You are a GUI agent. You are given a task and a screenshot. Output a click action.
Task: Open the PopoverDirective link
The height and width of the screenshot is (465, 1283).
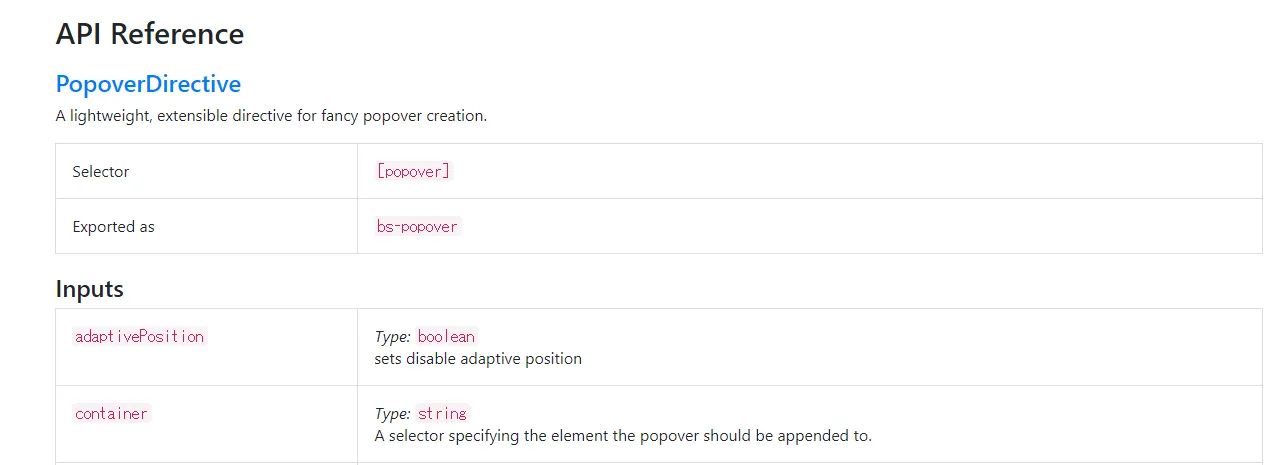point(148,83)
